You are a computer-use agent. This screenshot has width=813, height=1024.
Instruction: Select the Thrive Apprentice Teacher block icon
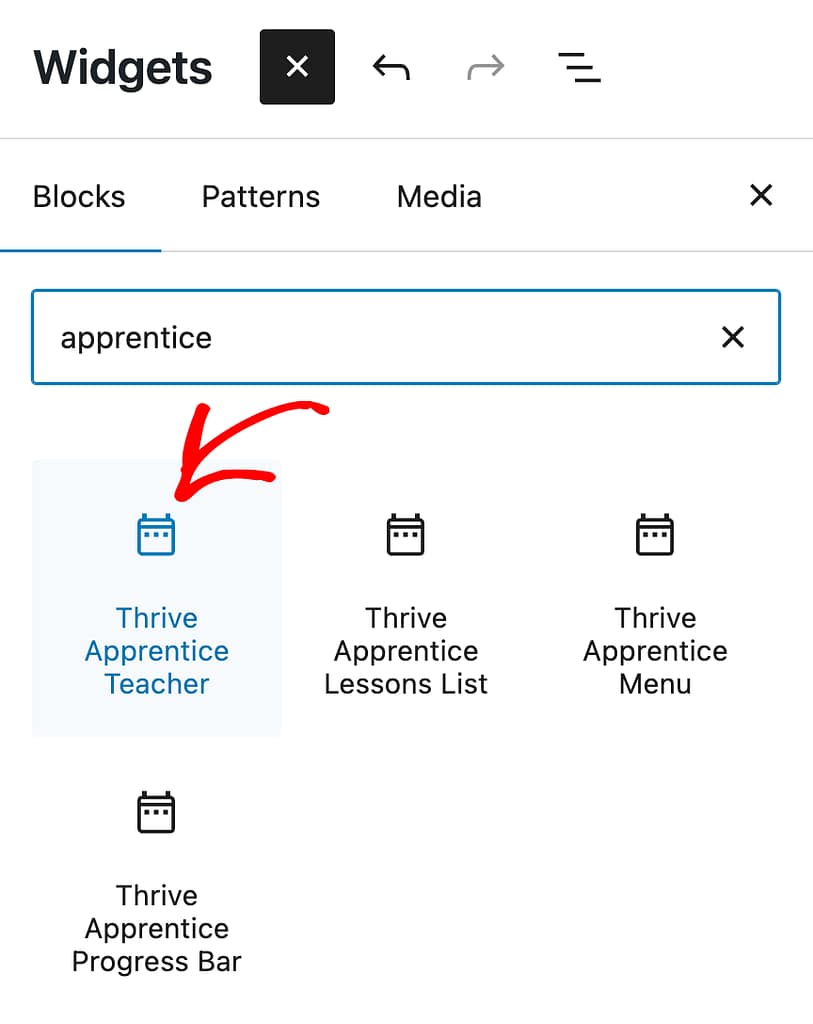pos(156,535)
